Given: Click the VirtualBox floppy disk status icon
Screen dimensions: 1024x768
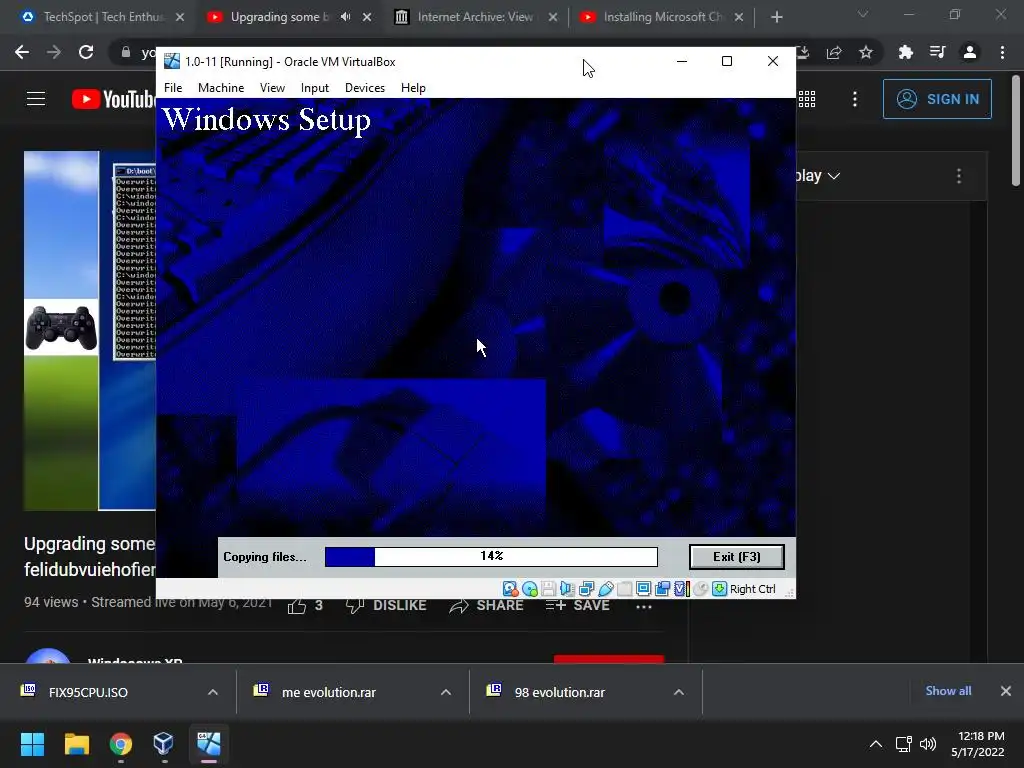Looking at the screenshot, I should pos(549,589).
